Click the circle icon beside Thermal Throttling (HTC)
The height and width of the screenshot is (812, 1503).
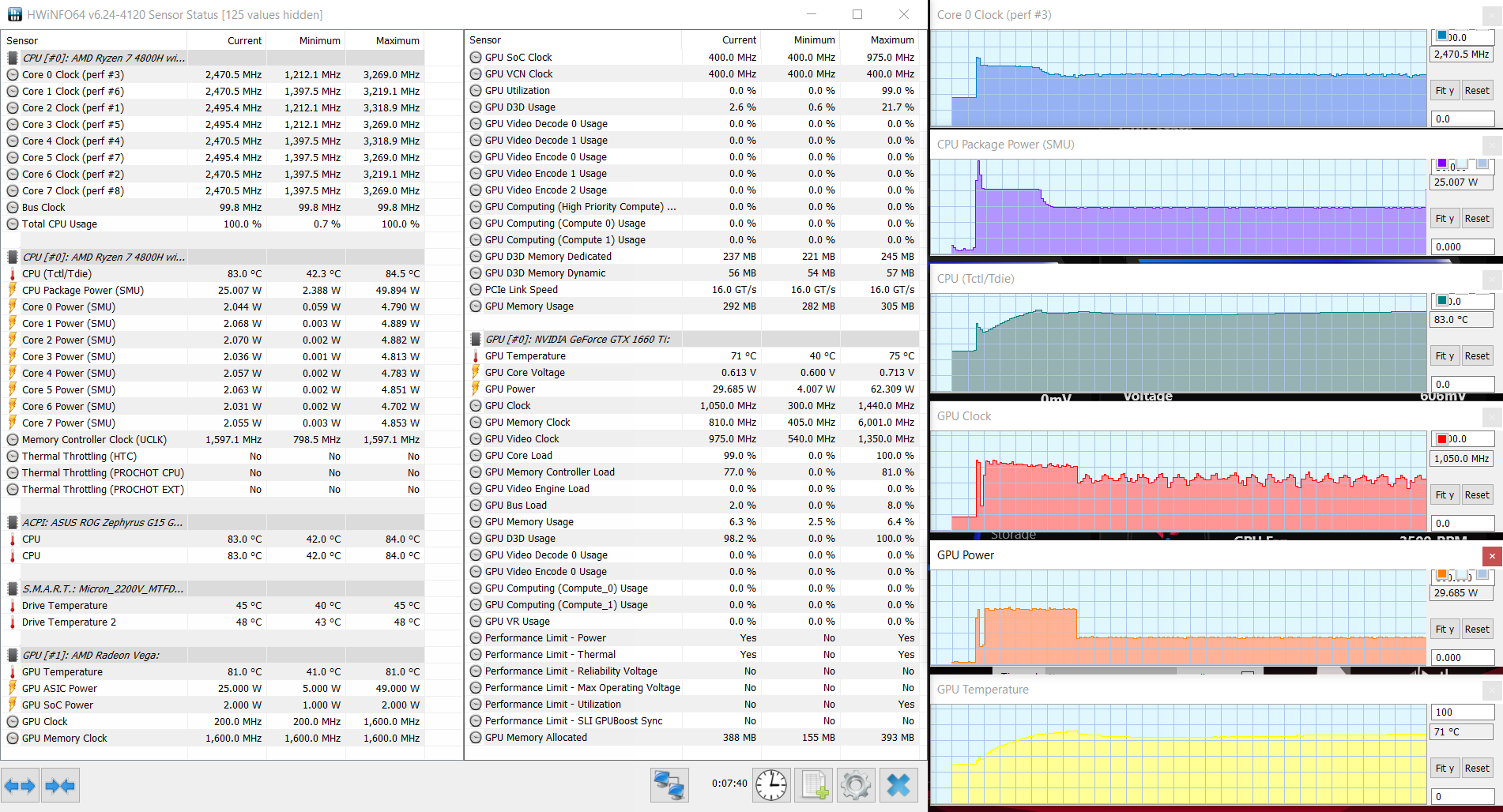tap(13, 456)
